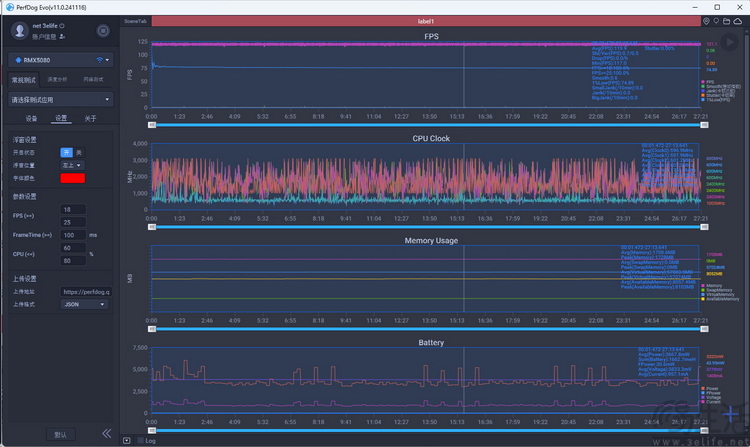The height and width of the screenshot is (447, 750).
Task: Toggle Voltage series in the Battery legend
Action: (x=711, y=397)
